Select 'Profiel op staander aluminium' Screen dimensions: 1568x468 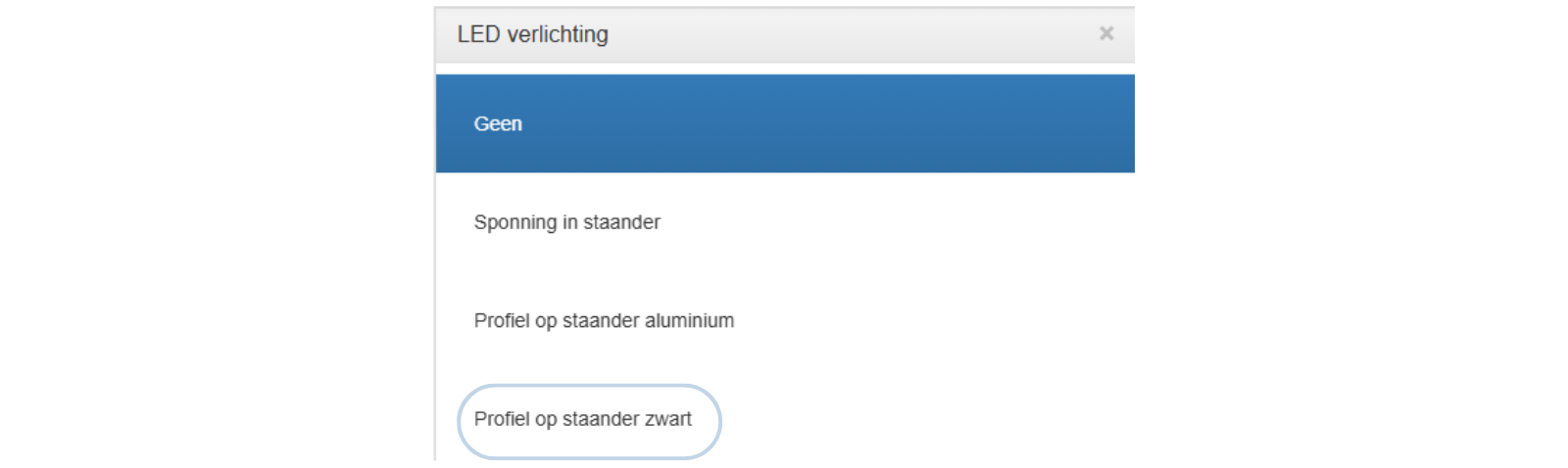click(x=604, y=320)
